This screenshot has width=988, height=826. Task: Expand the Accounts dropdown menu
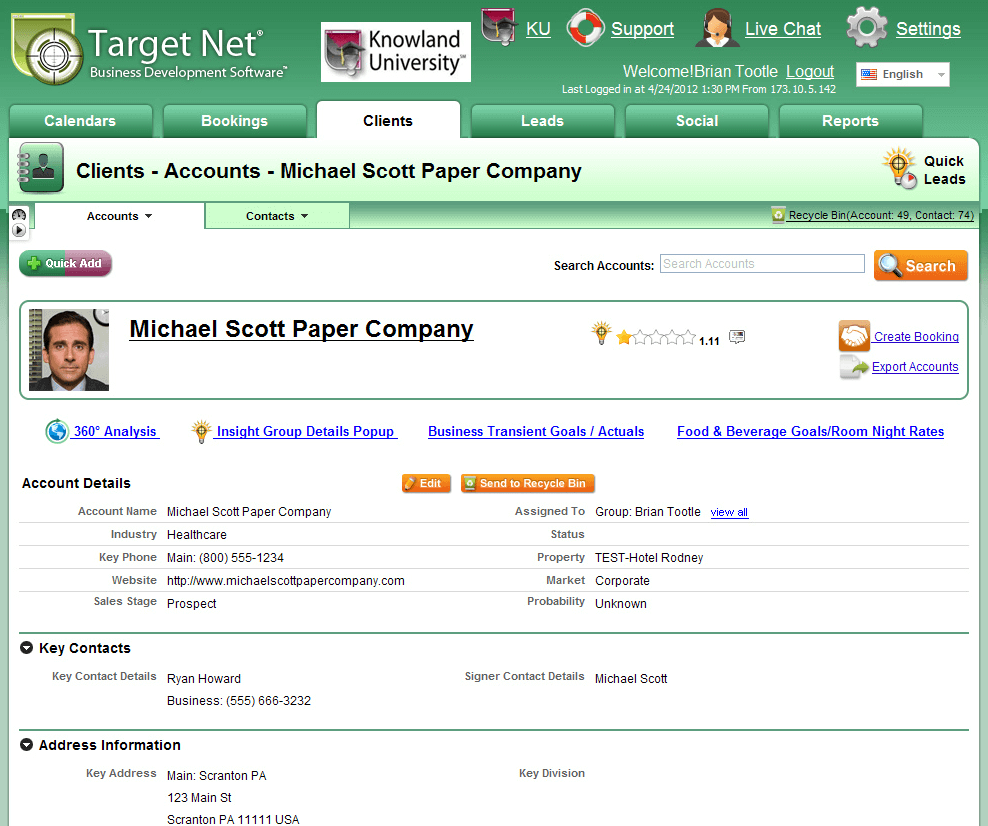click(119, 216)
